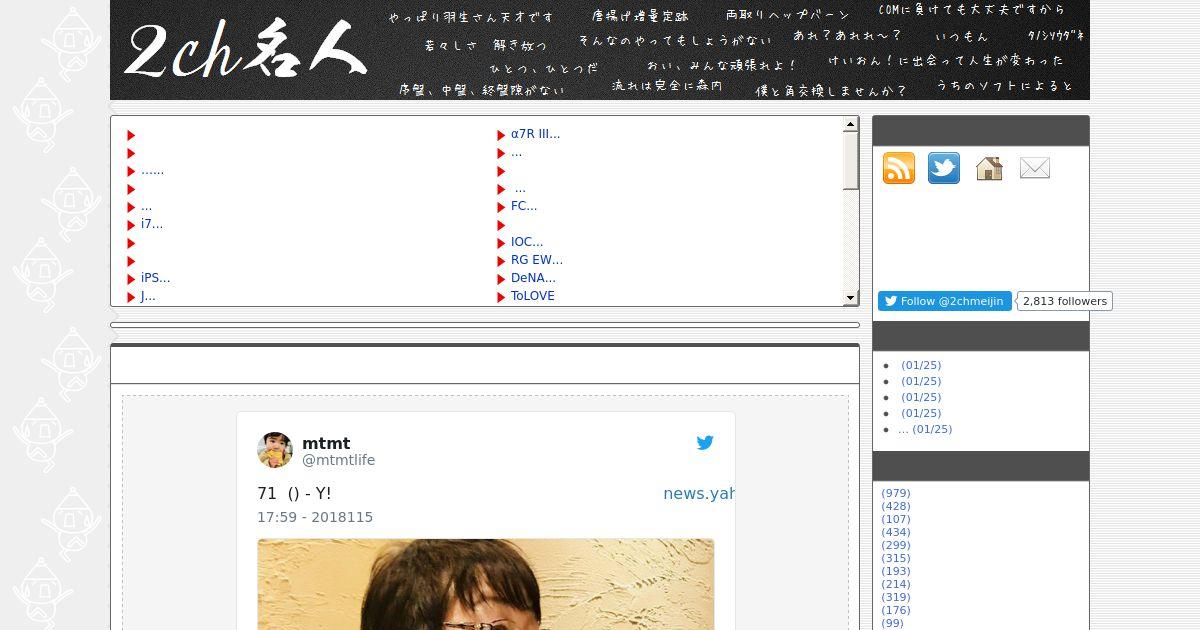Open the category link with count (315)
The image size is (1200, 630).
pos(896,558)
